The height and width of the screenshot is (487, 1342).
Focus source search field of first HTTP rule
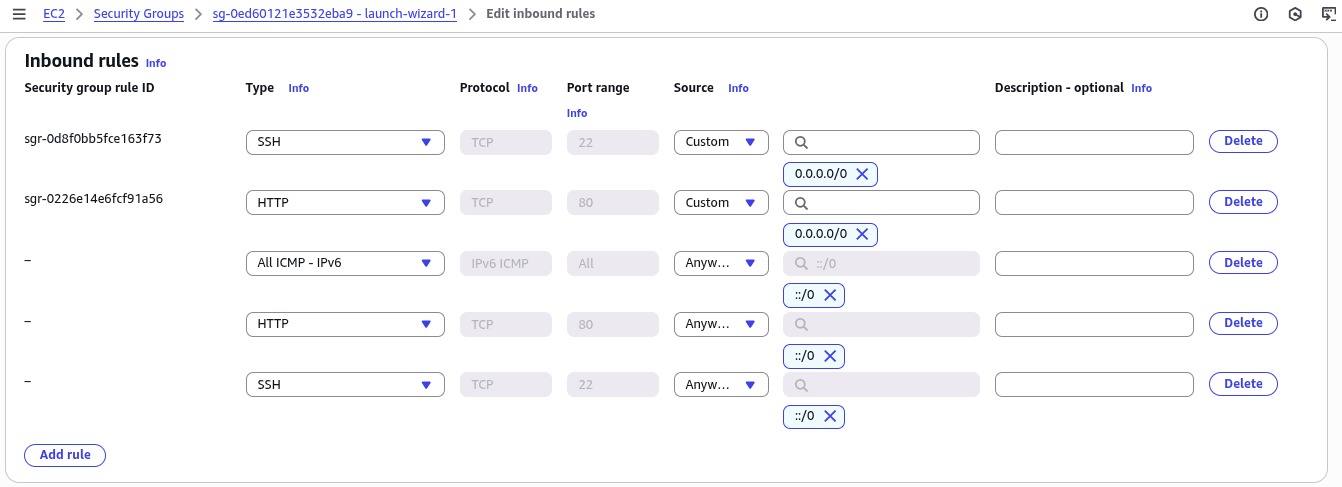(x=881, y=203)
